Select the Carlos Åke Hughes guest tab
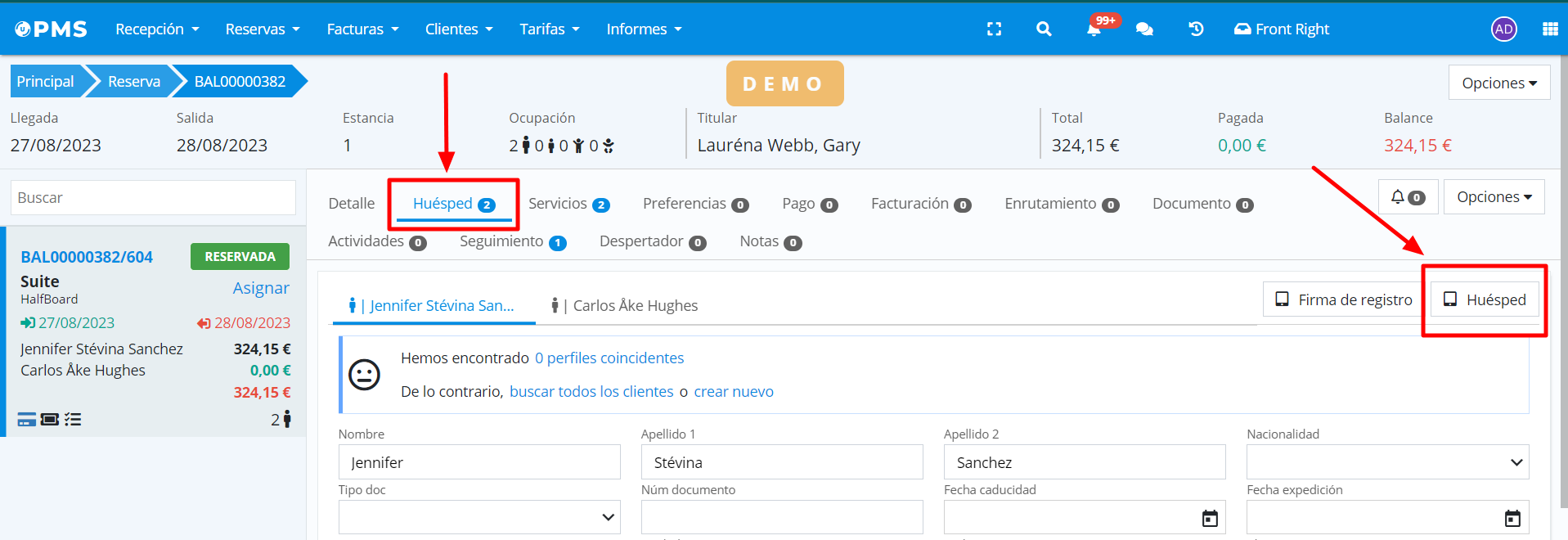 pyautogui.click(x=626, y=306)
